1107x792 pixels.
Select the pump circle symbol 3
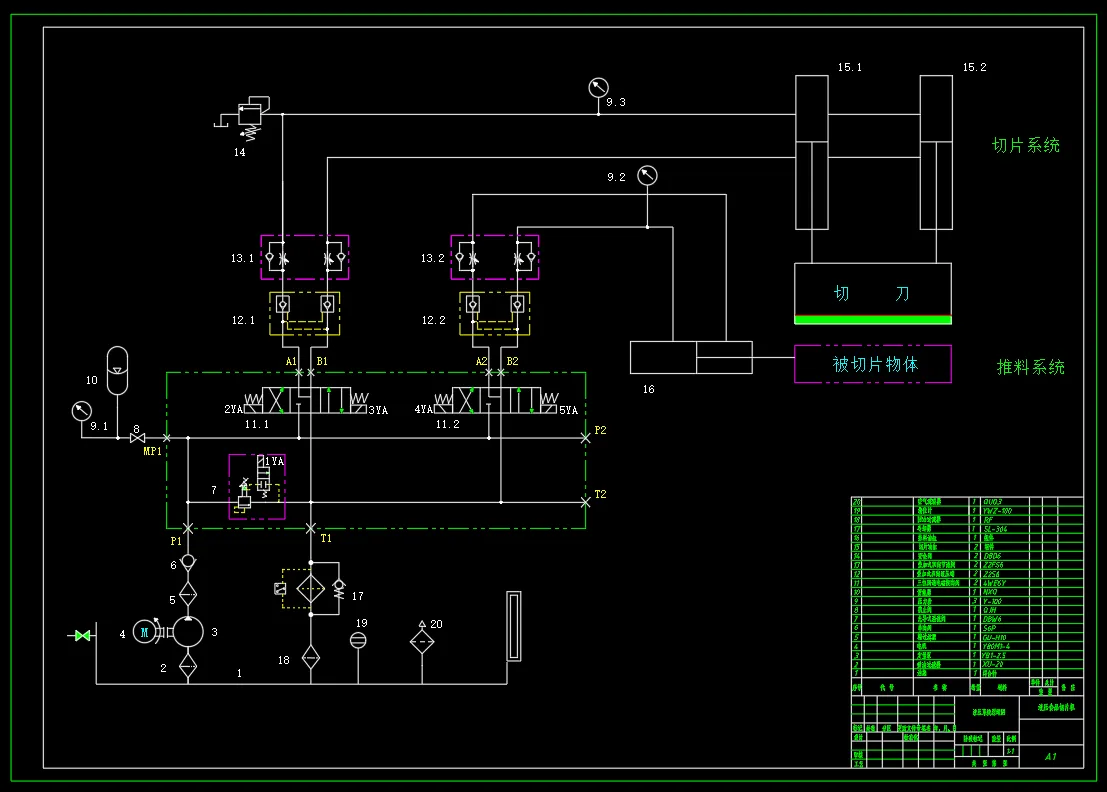coord(188,632)
